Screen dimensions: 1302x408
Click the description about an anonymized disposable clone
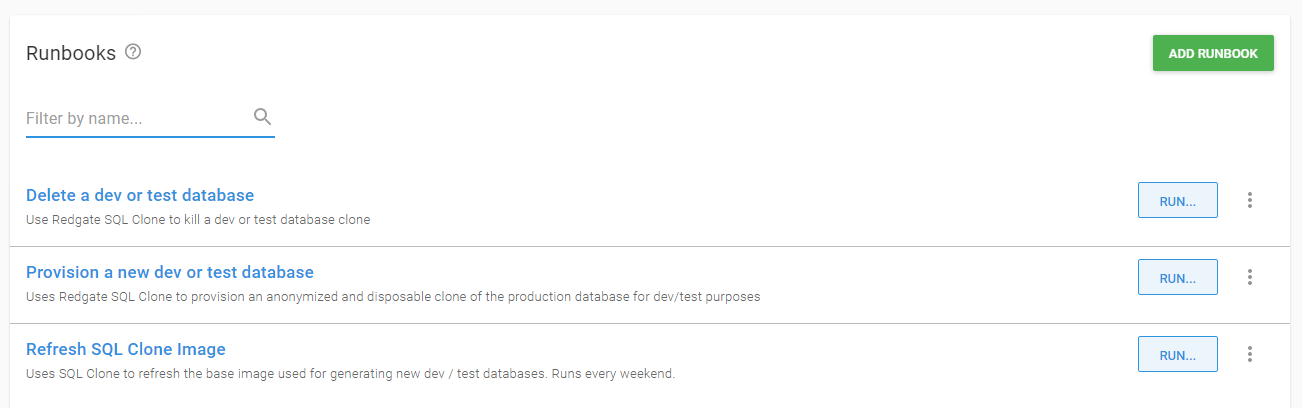pos(392,296)
